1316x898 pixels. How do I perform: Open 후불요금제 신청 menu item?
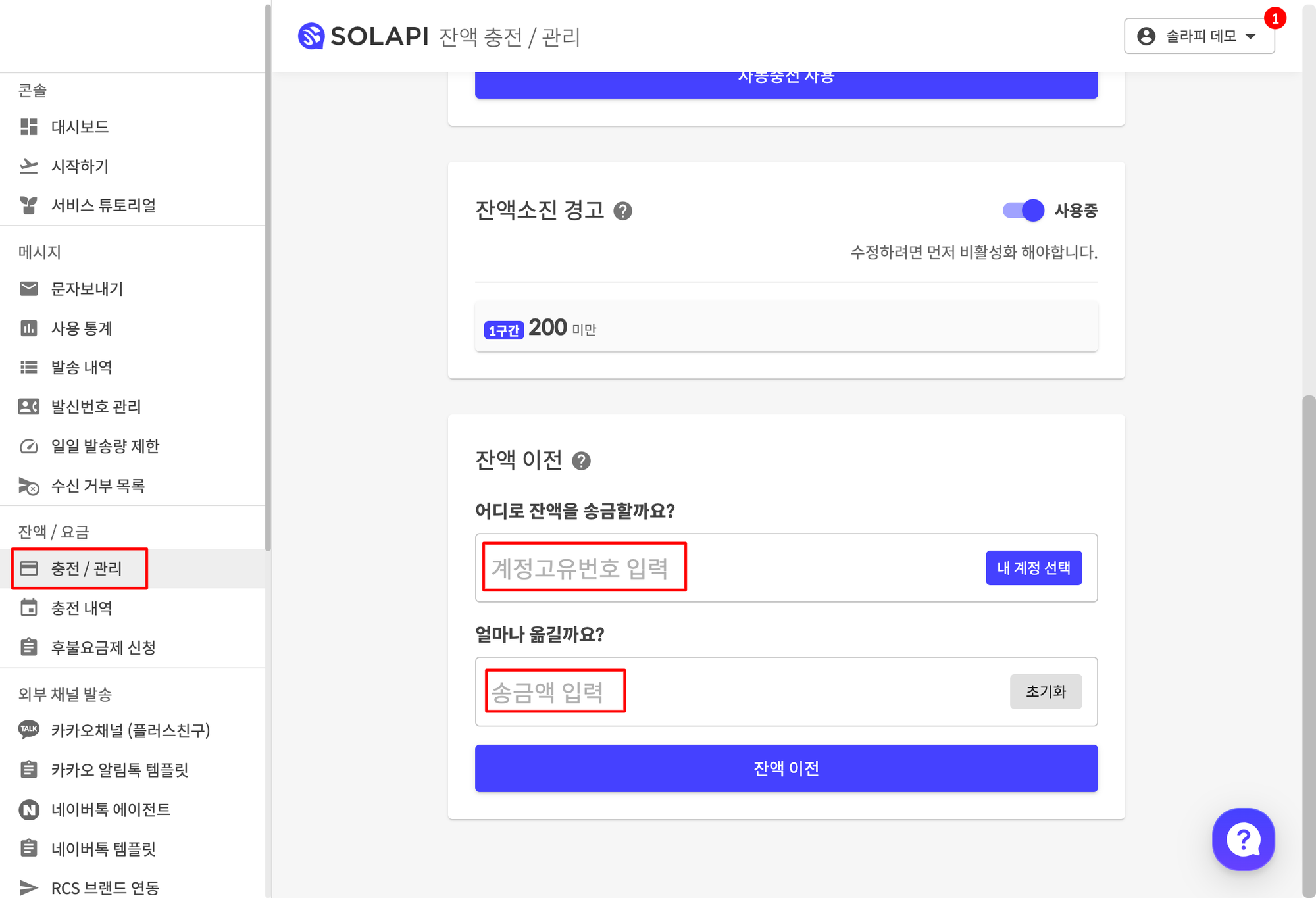[103, 648]
